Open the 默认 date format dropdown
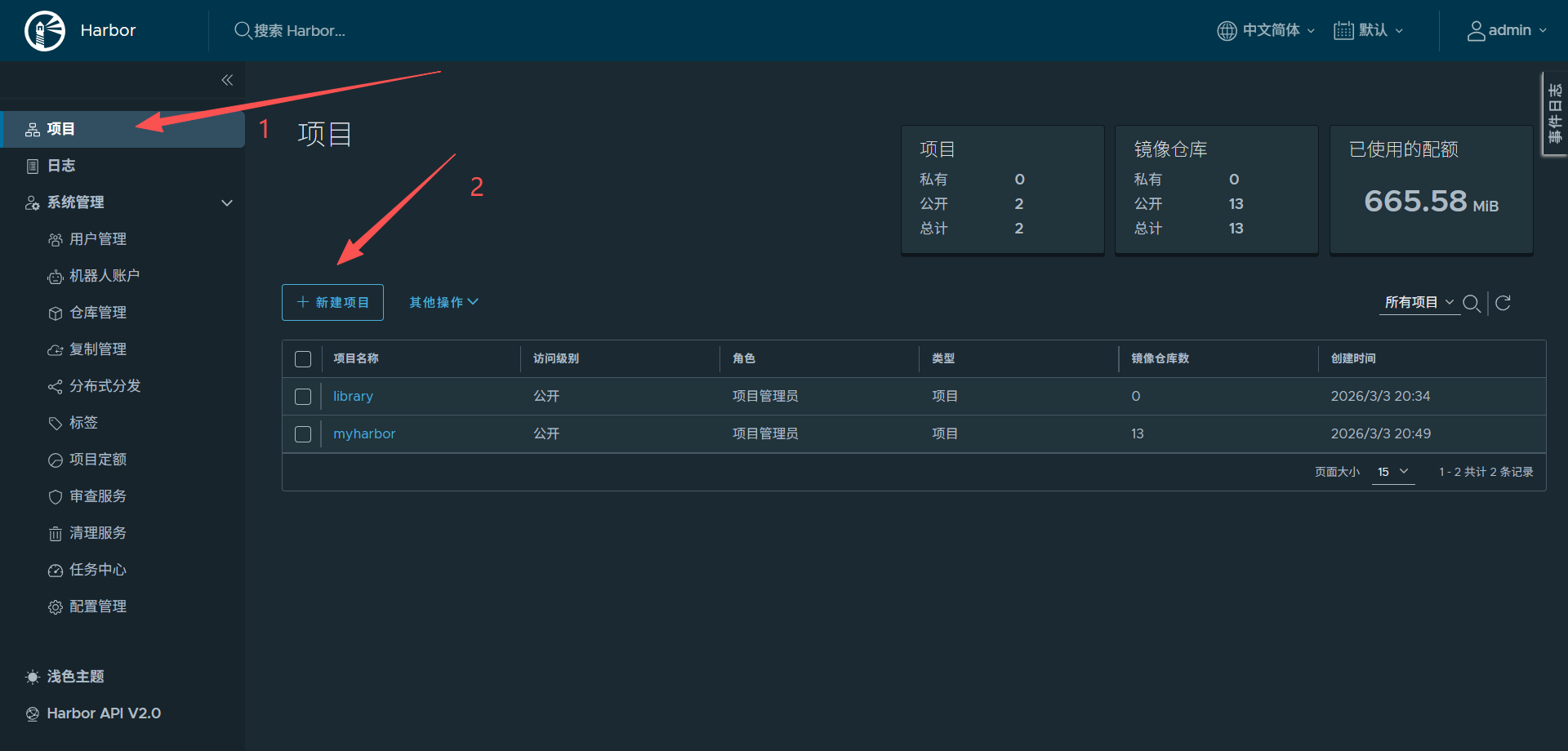 click(x=1369, y=30)
